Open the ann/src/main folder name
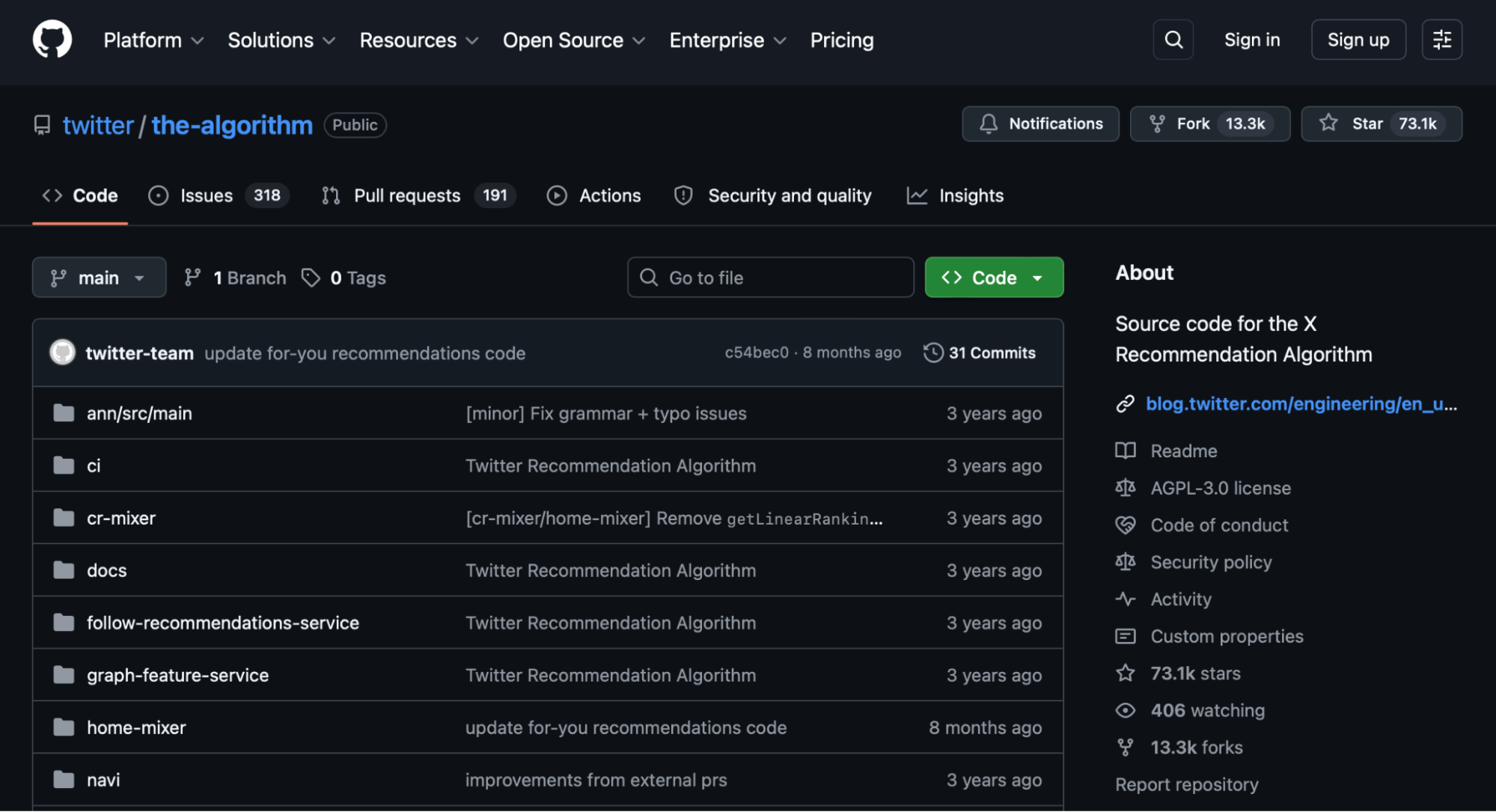The height and width of the screenshot is (812, 1496). [x=139, y=413]
